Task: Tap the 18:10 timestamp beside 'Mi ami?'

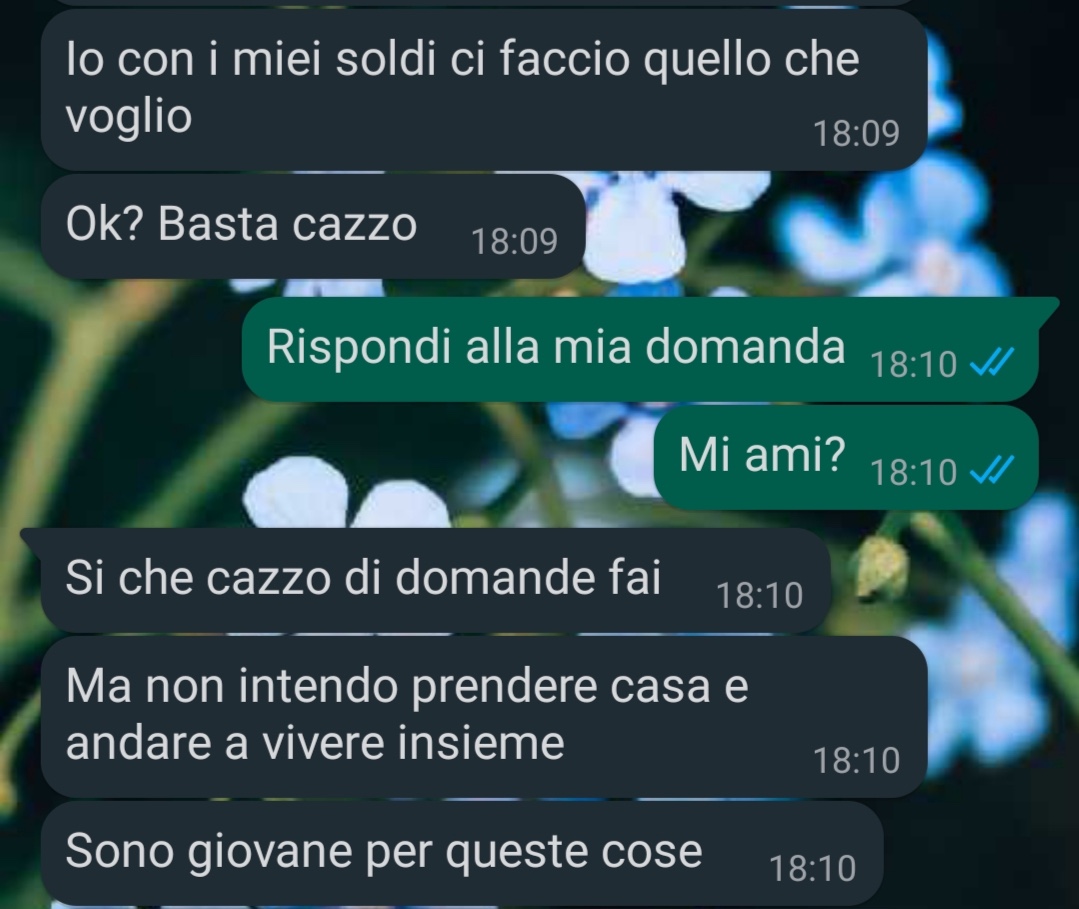Action: 913,472
